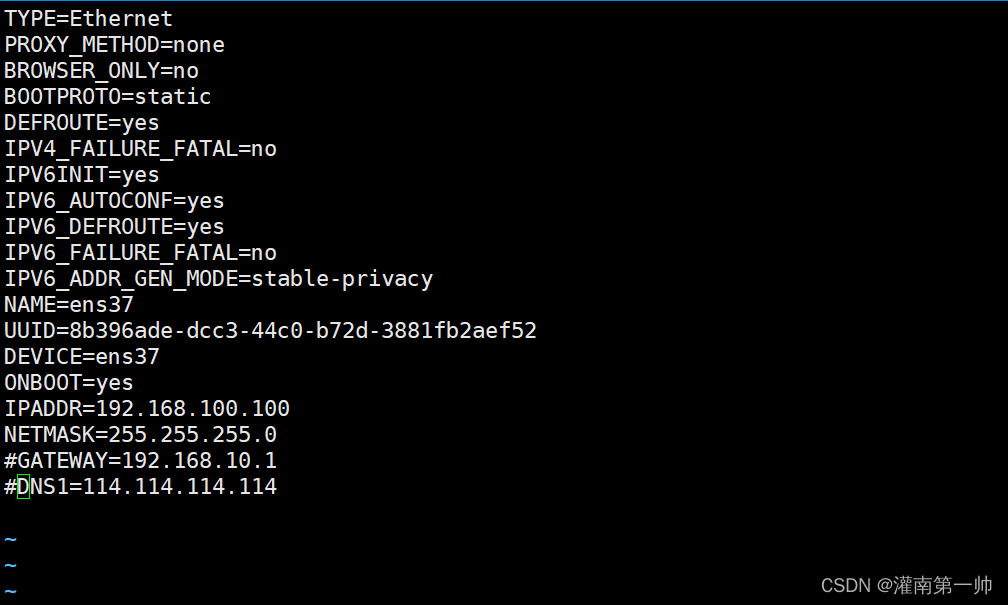
Task: Place cursor on PROXY_METHOD=none line
Action: coord(114,45)
